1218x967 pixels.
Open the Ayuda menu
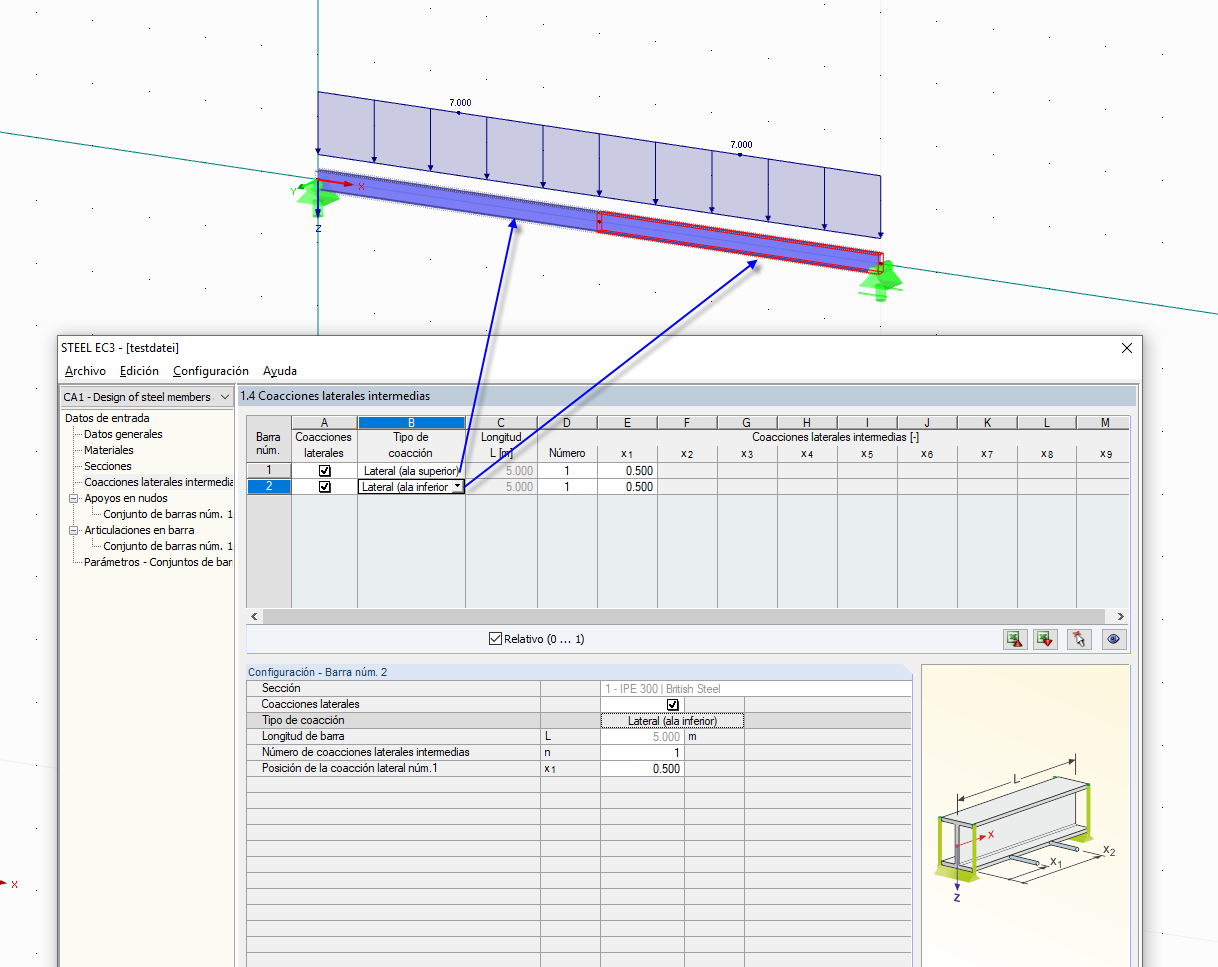coord(280,371)
